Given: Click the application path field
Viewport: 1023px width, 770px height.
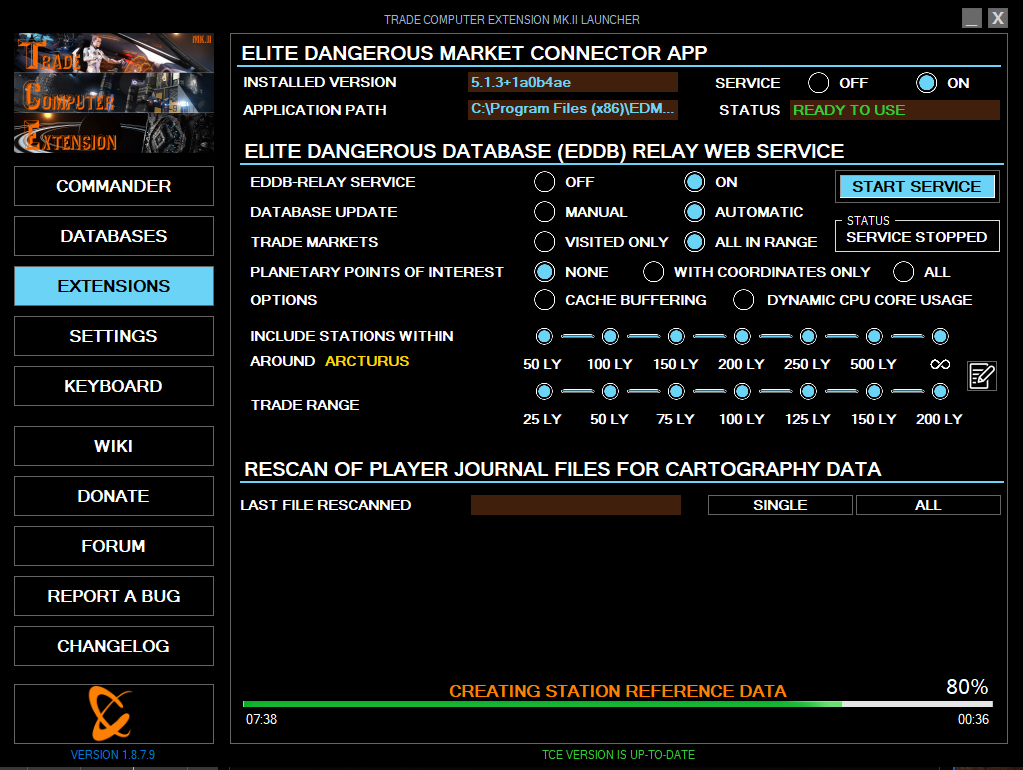Looking at the screenshot, I should (x=573, y=109).
